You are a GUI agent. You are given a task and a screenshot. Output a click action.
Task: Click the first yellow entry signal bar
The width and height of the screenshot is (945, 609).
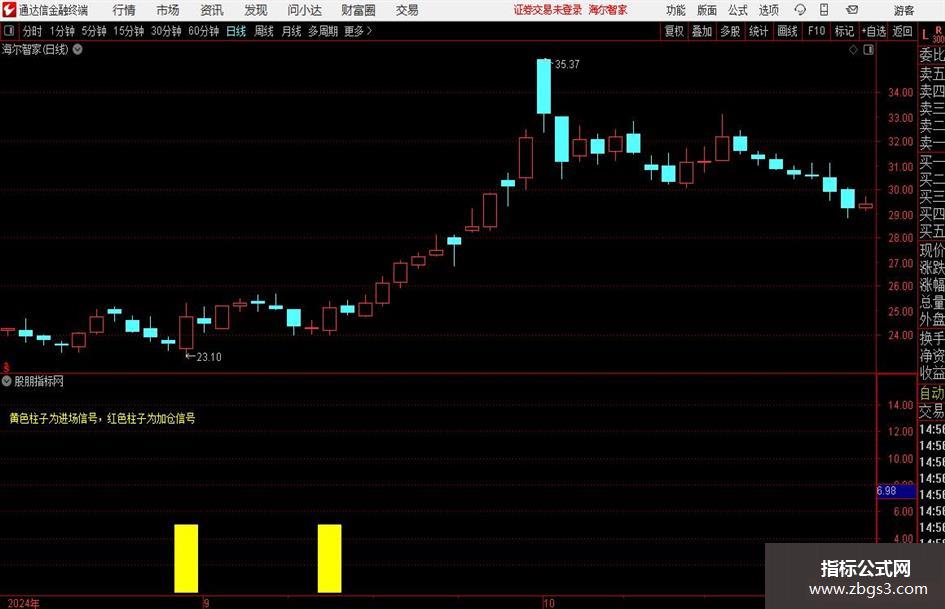click(x=186, y=558)
